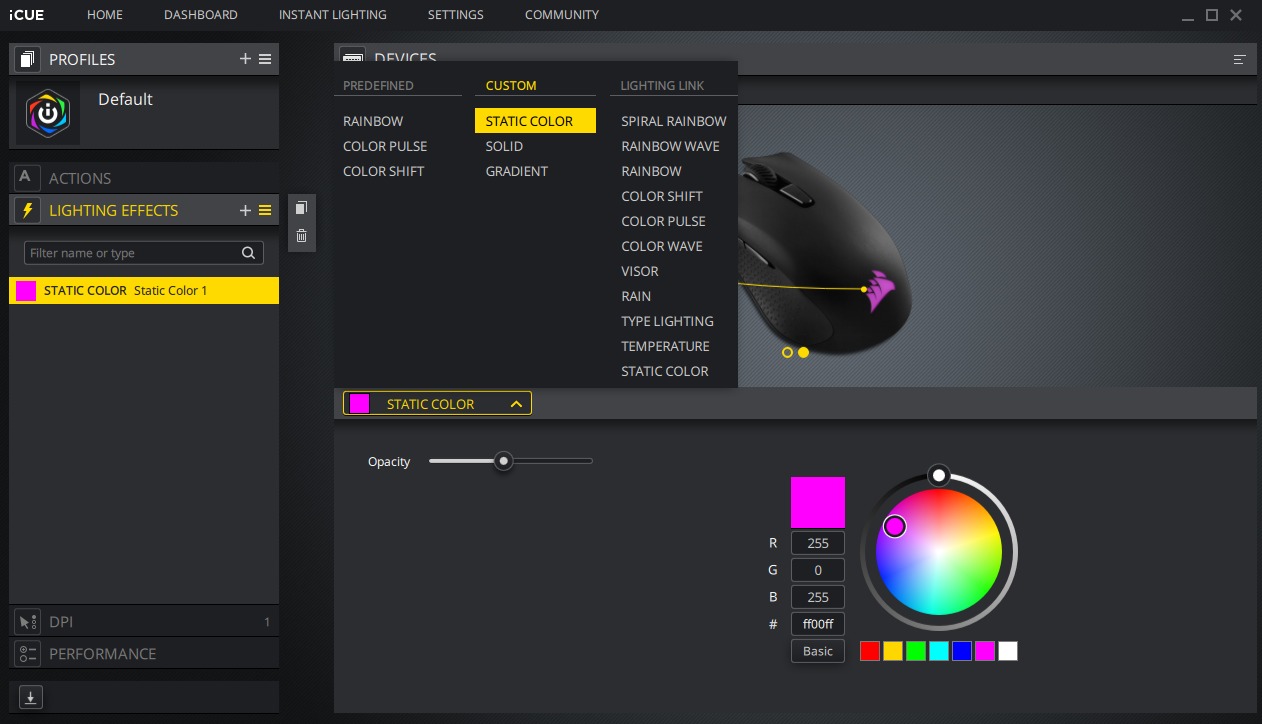This screenshot has width=1262, height=724.
Task: Select the Static Color 1 effect row
Action: tap(144, 291)
